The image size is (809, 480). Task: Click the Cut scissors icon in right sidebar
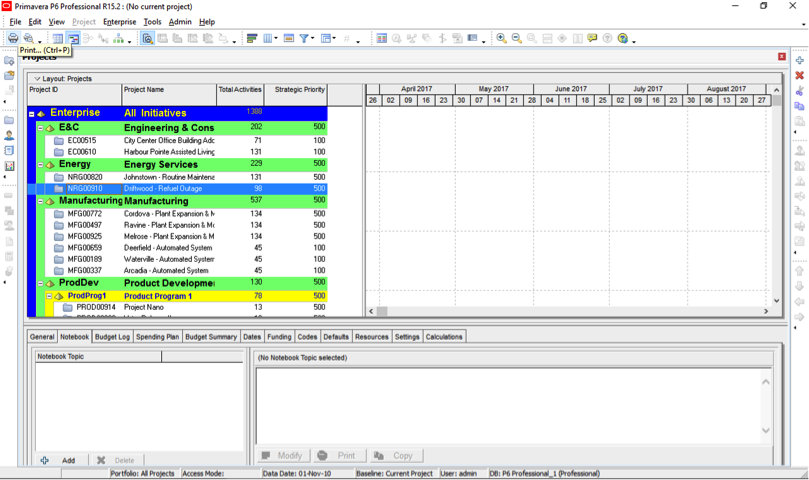800,91
